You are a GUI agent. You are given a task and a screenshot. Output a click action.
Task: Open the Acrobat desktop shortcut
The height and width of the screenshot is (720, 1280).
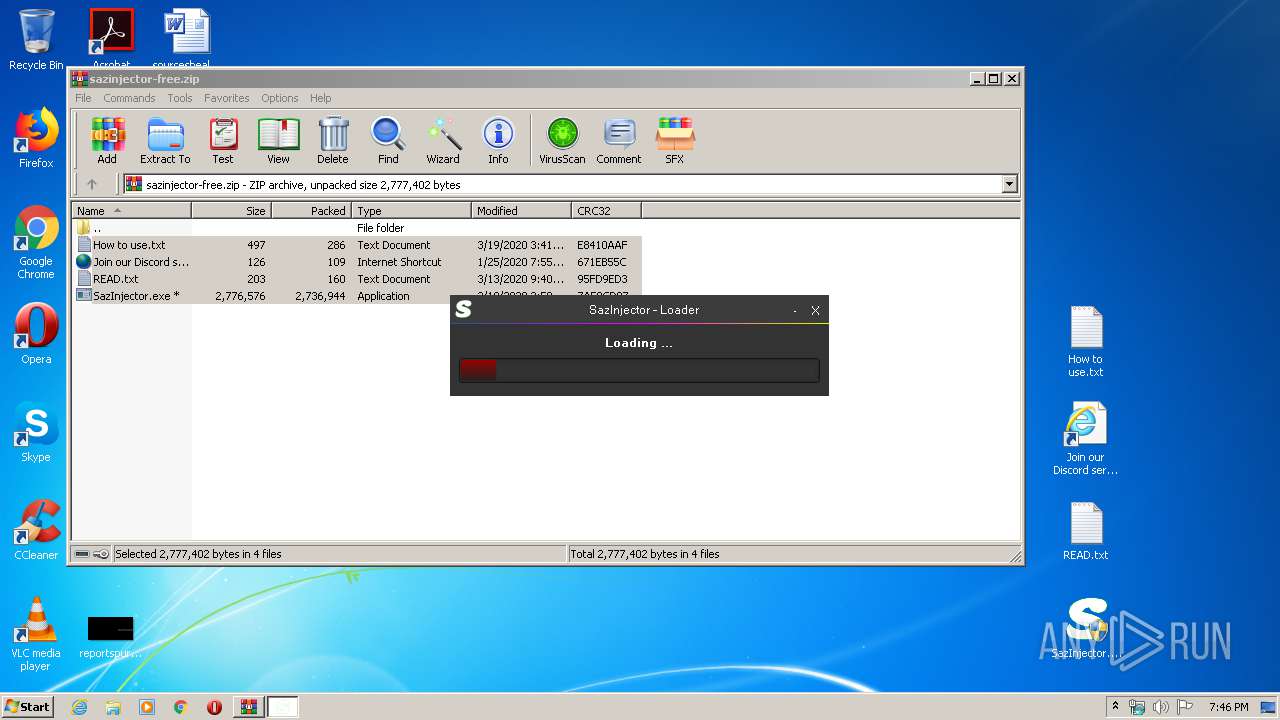pyautogui.click(x=111, y=40)
